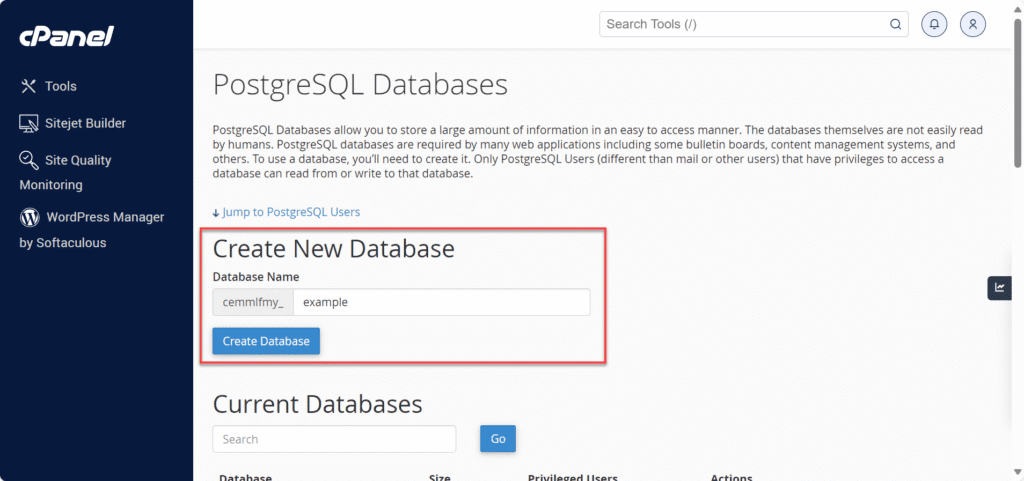Screen dimensions: 1024x481
Task: Open the Tools menu item label
Action: [61, 87]
